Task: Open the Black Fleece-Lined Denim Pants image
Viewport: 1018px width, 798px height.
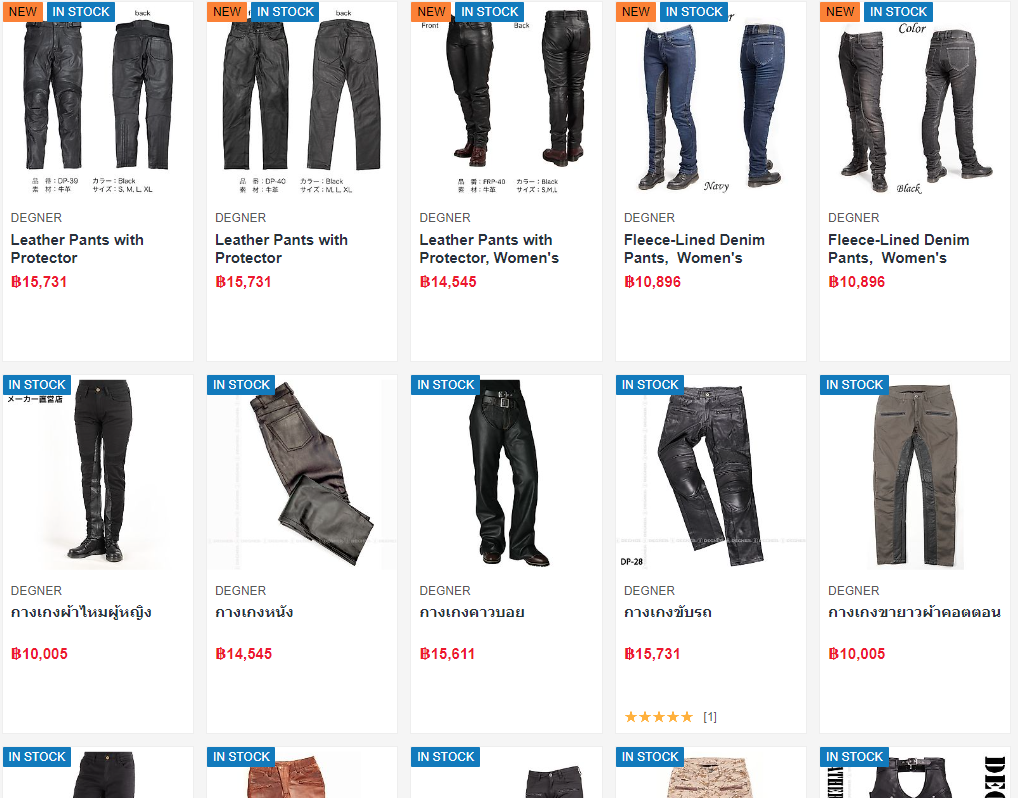Action: [x=915, y=99]
